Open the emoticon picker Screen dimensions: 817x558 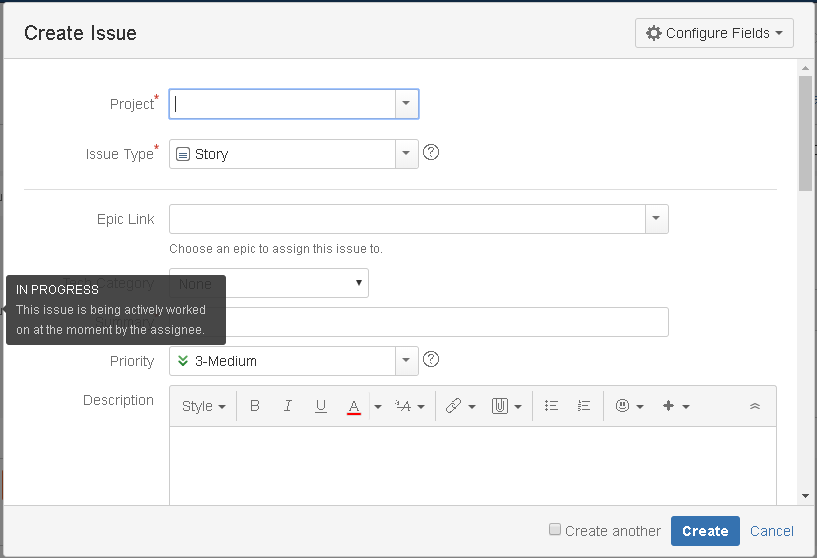629,406
